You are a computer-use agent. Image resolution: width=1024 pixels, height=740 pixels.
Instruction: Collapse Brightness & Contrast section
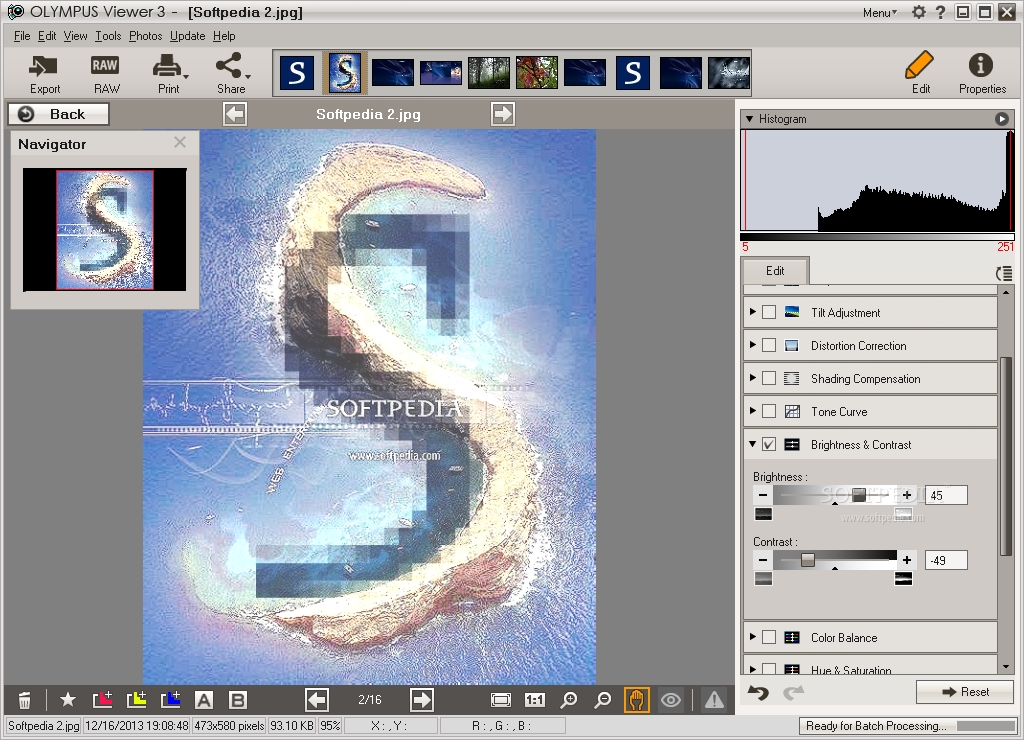coord(752,443)
